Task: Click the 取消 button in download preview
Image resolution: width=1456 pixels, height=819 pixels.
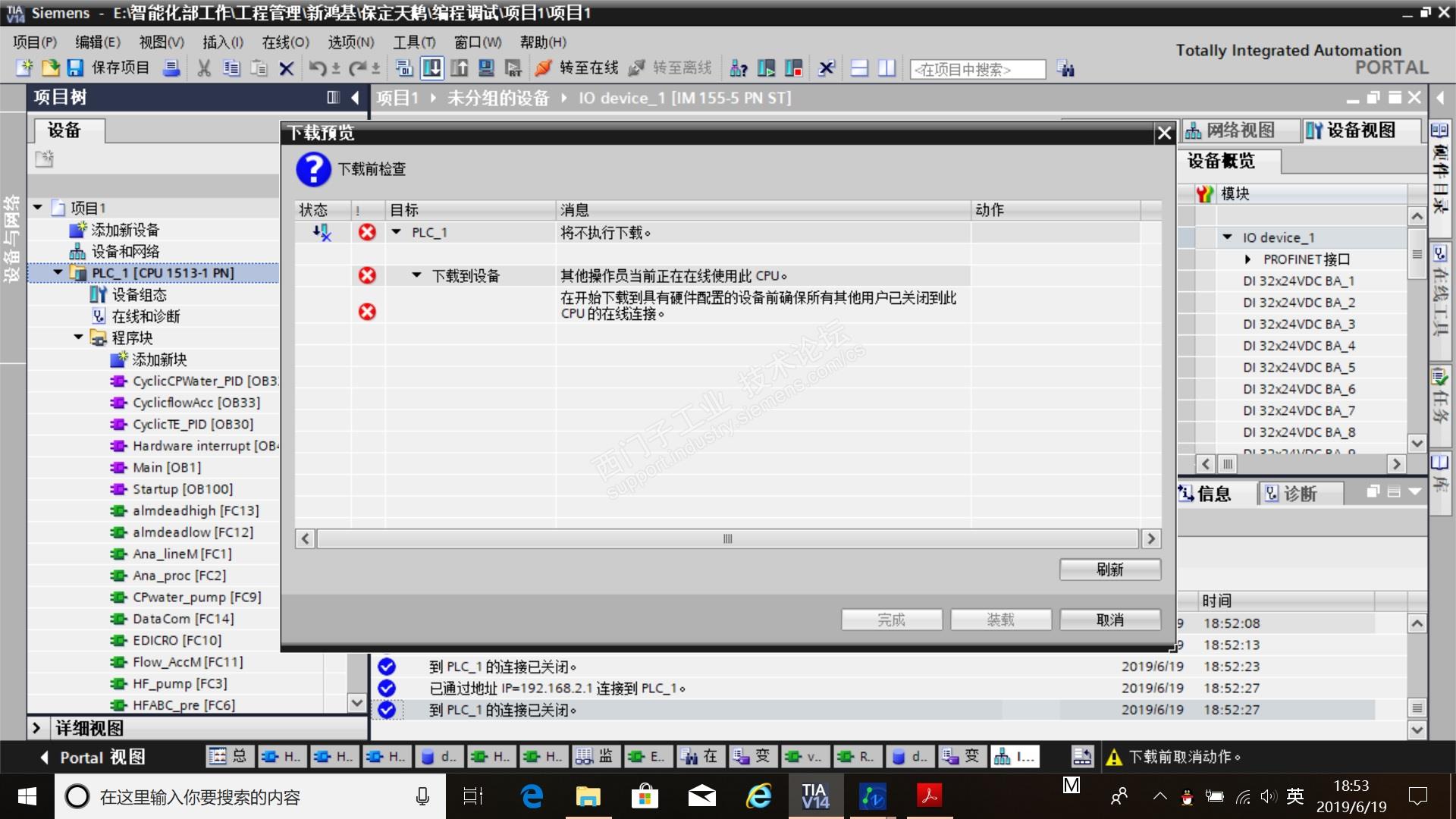Action: click(x=1109, y=620)
